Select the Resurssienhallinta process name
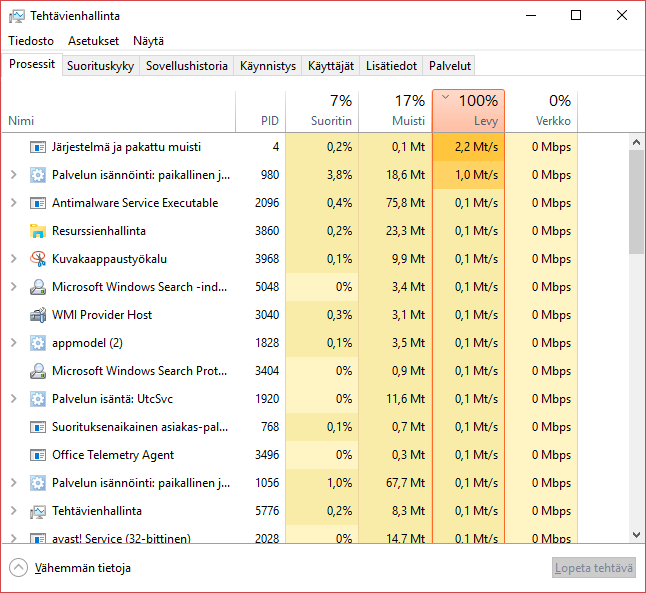 pos(99,231)
